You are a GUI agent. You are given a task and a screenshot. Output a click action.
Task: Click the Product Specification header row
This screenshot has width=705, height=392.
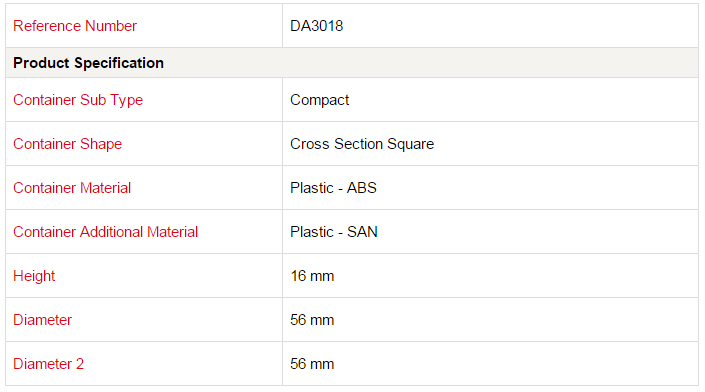(x=352, y=62)
